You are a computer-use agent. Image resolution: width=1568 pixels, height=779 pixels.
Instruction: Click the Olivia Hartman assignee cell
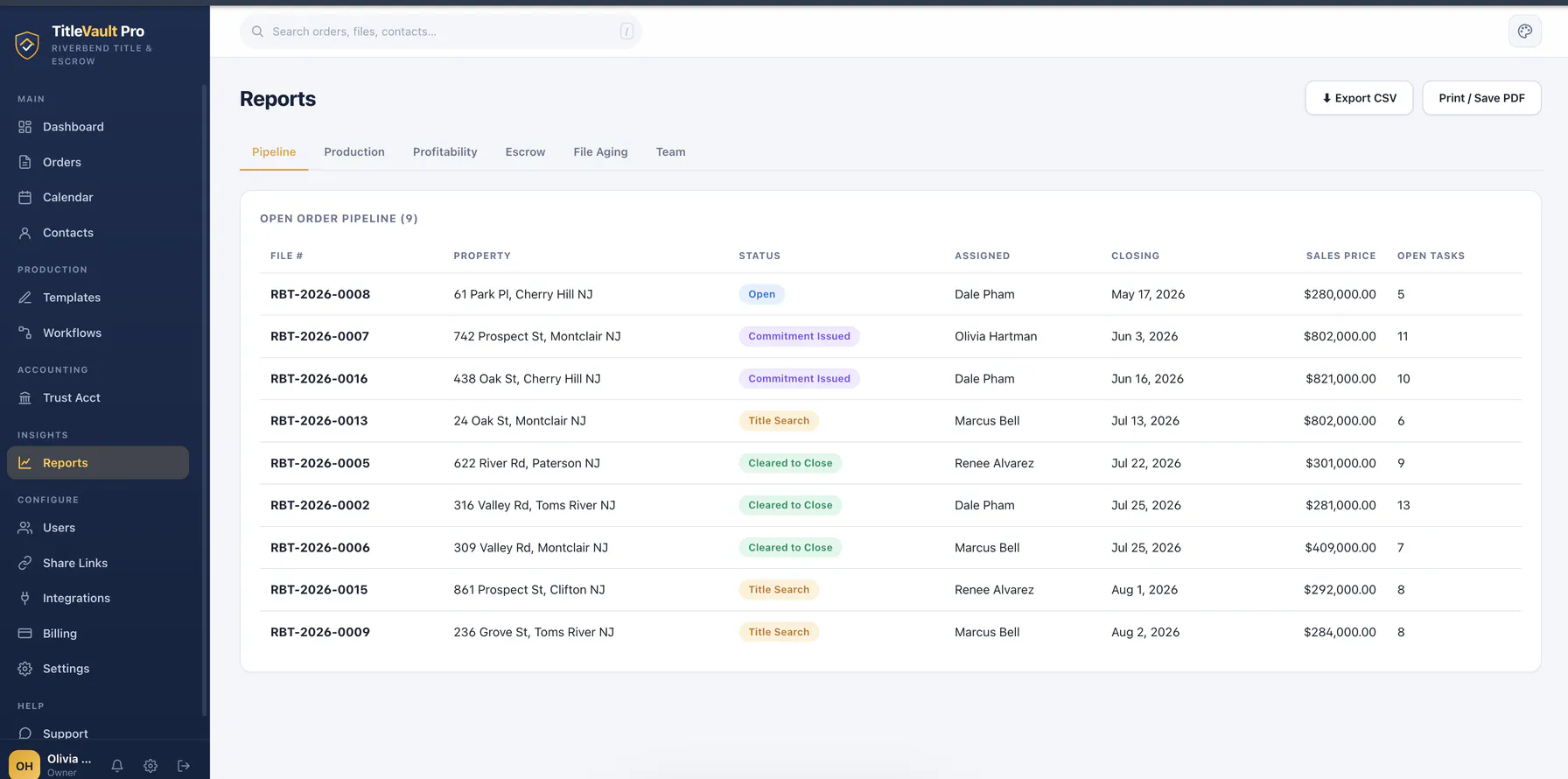pos(996,336)
